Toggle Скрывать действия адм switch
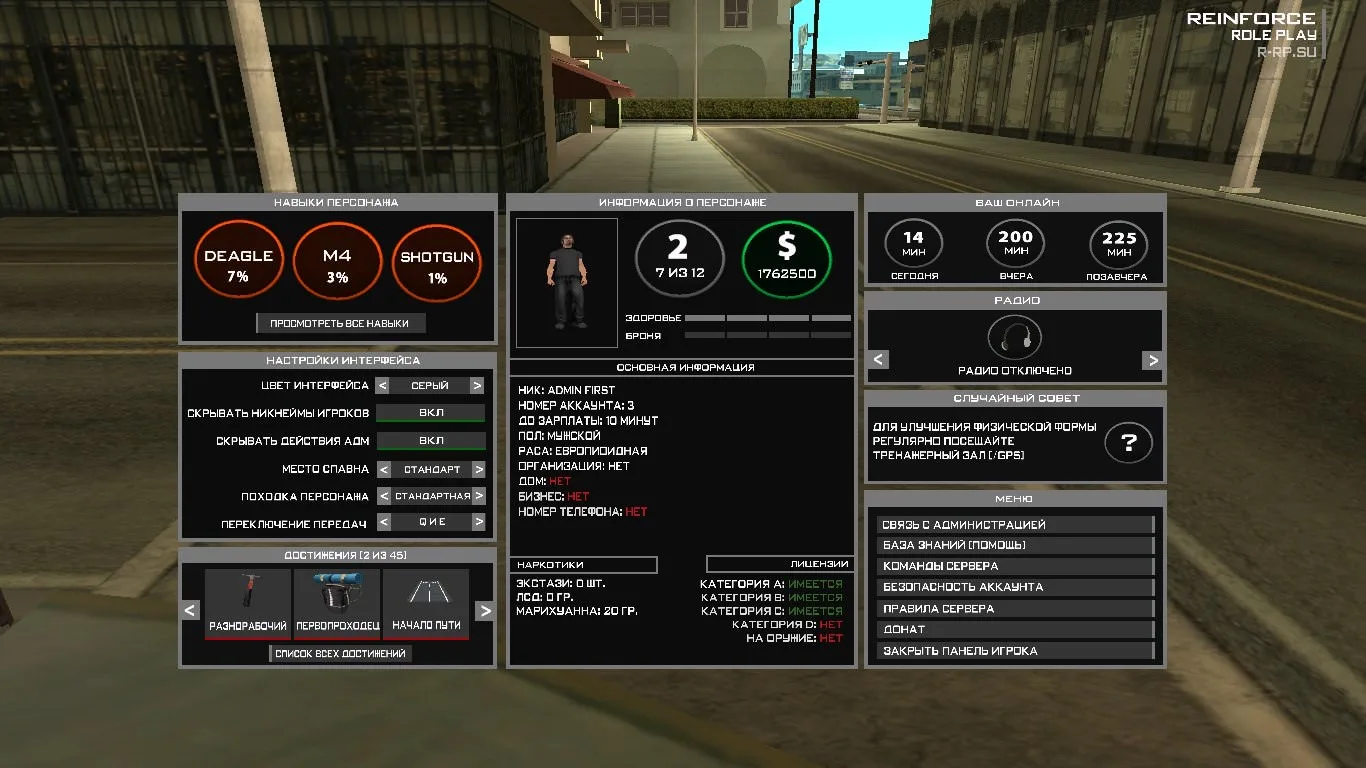The image size is (1366, 768). 431,441
